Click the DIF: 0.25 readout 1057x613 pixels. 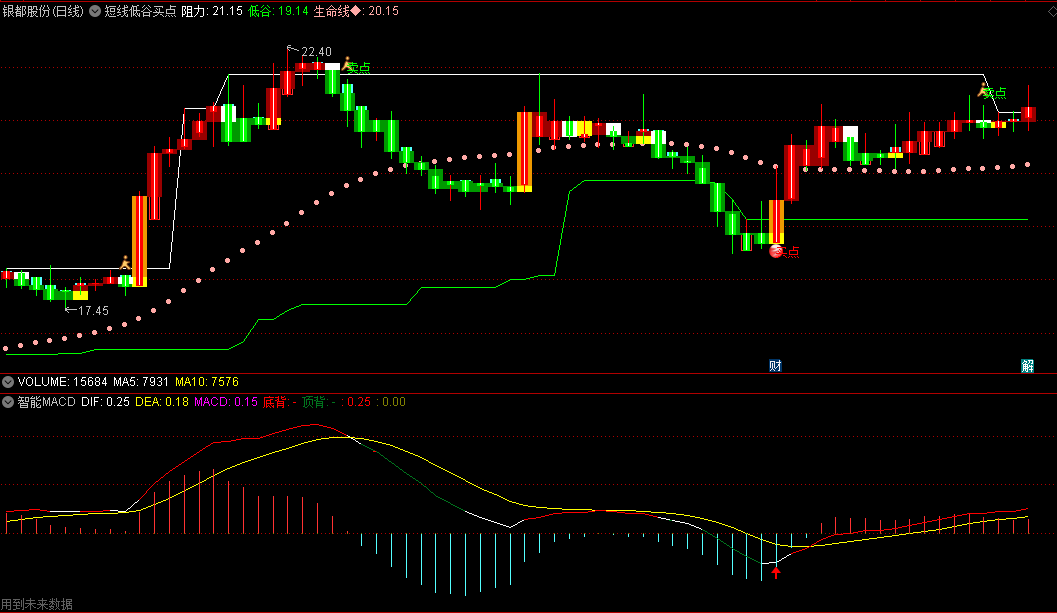pyautogui.click(x=105, y=402)
